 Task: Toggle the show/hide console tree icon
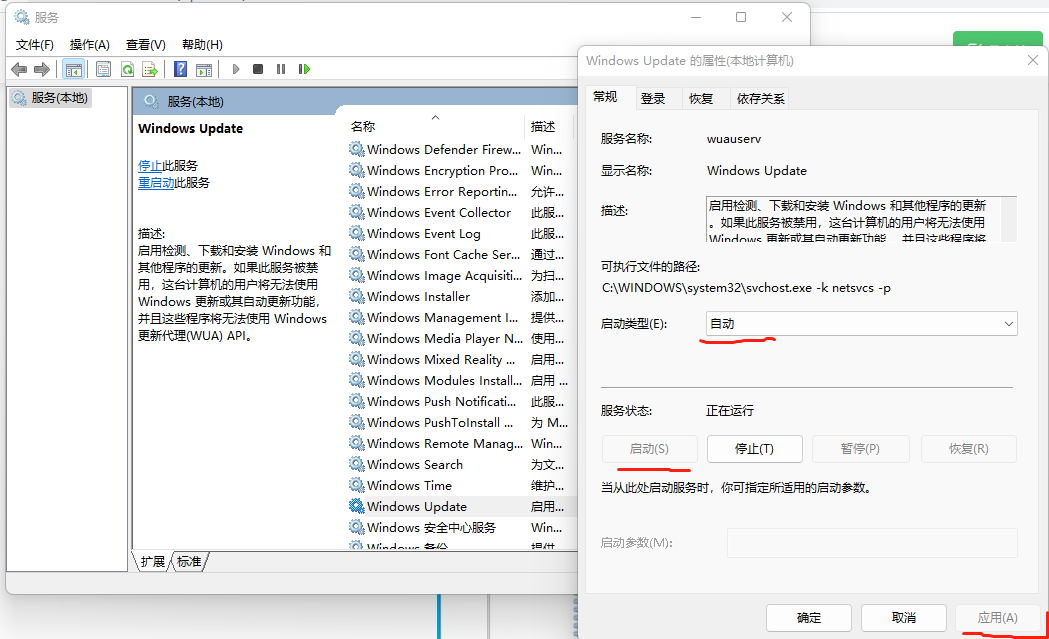73,69
